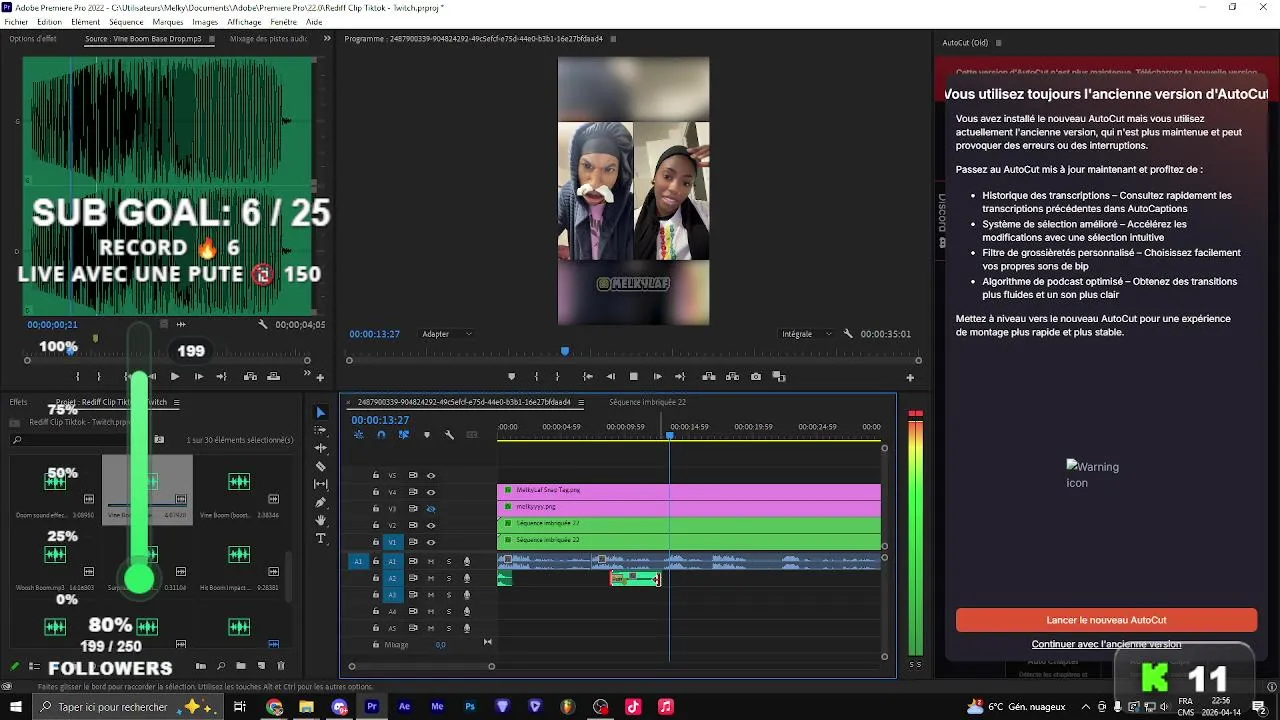Open the Project panel menu
Viewport: 1280px width, 720px height.
click(x=177, y=402)
